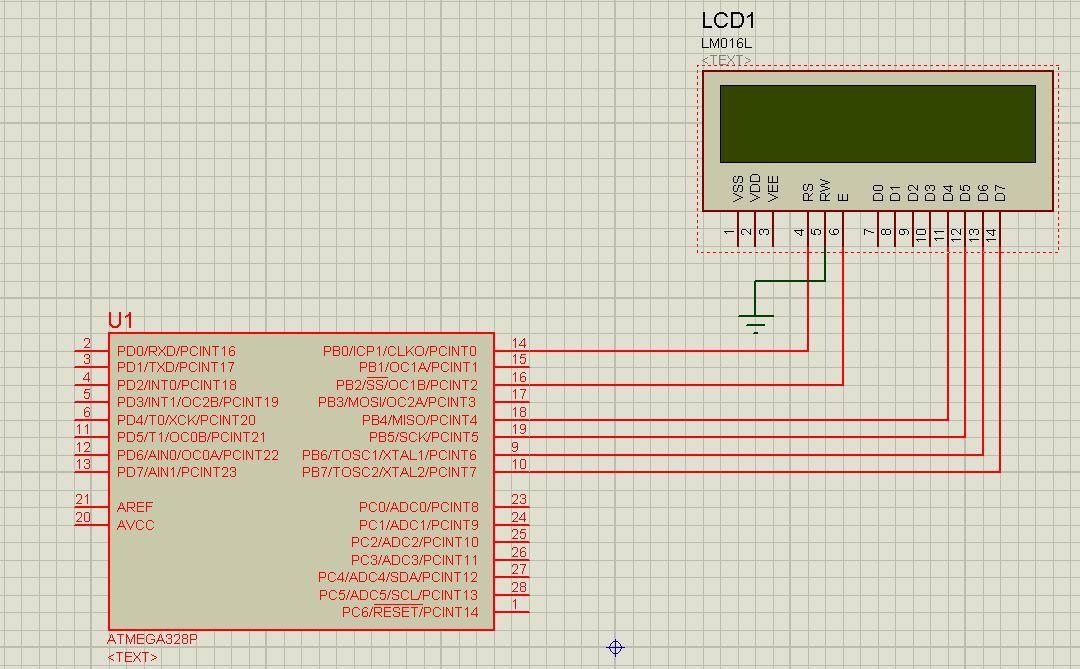Click the PD5/T1/OC0B/PCINT21 pin label
Viewport: 1080px width, 669px height.
tap(191, 437)
